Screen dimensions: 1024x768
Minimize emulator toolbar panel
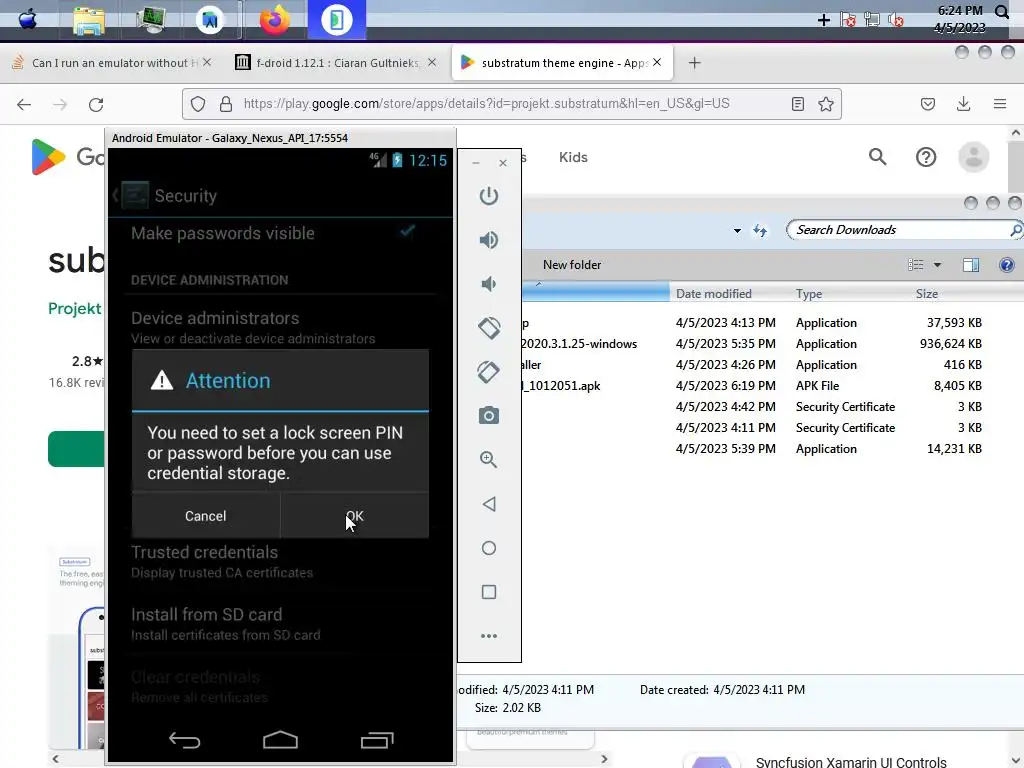click(x=476, y=163)
